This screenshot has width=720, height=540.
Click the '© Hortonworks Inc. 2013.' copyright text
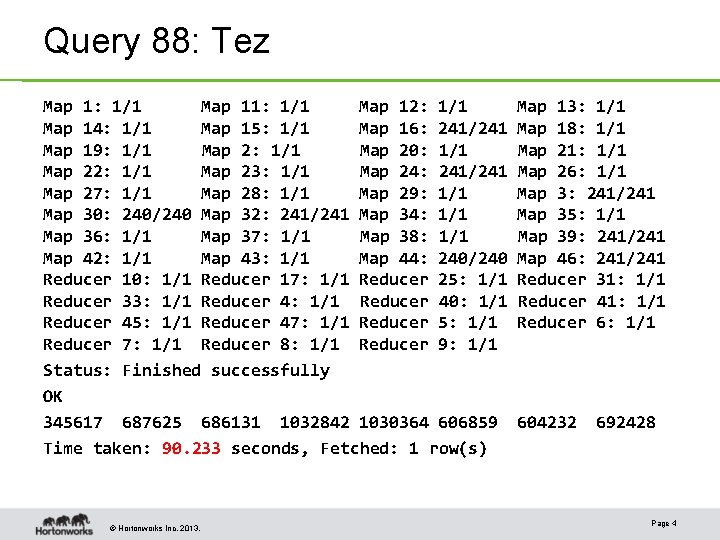coord(155,528)
